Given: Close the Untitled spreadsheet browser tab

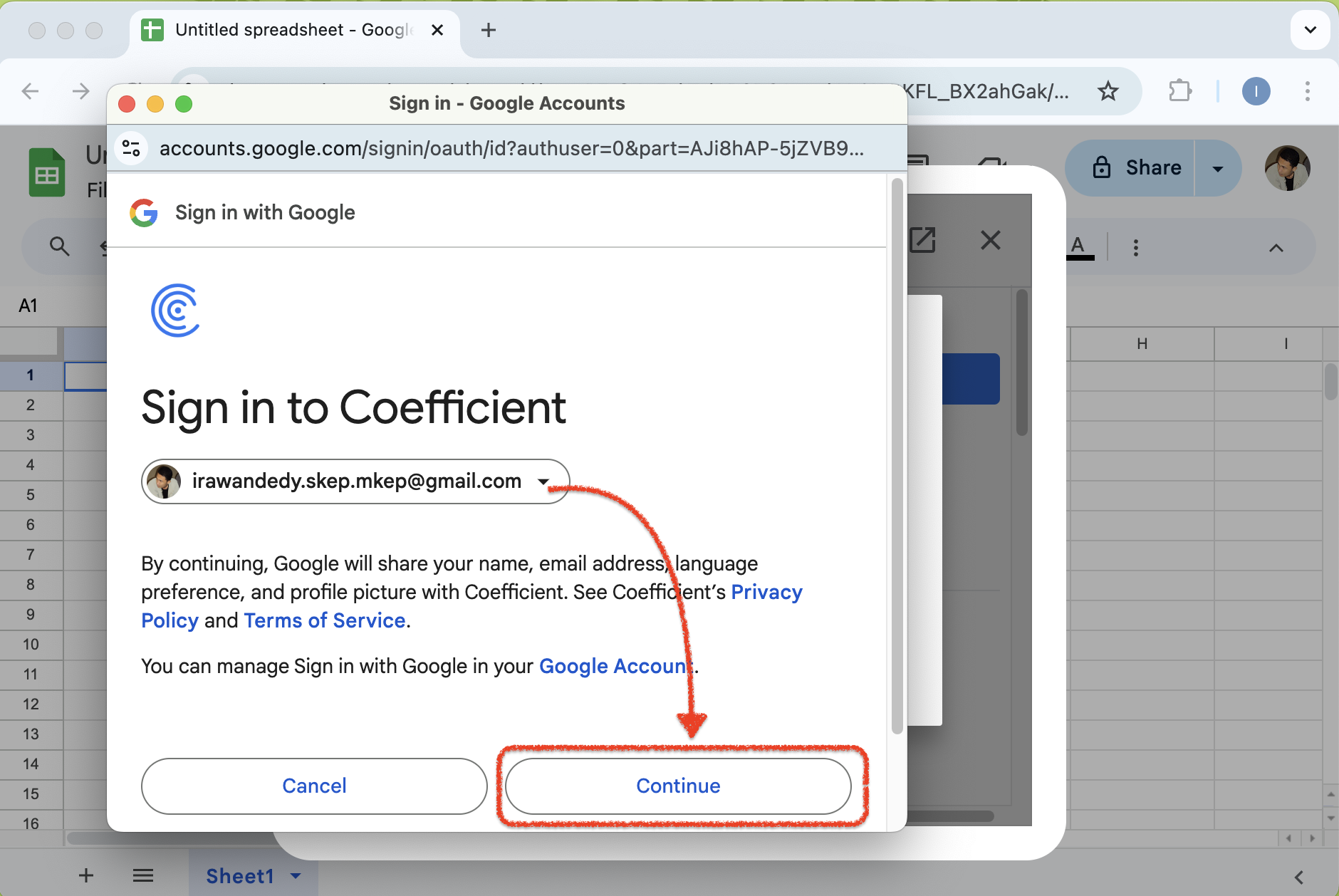Looking at the screenshot, I should tap(437, 30).
